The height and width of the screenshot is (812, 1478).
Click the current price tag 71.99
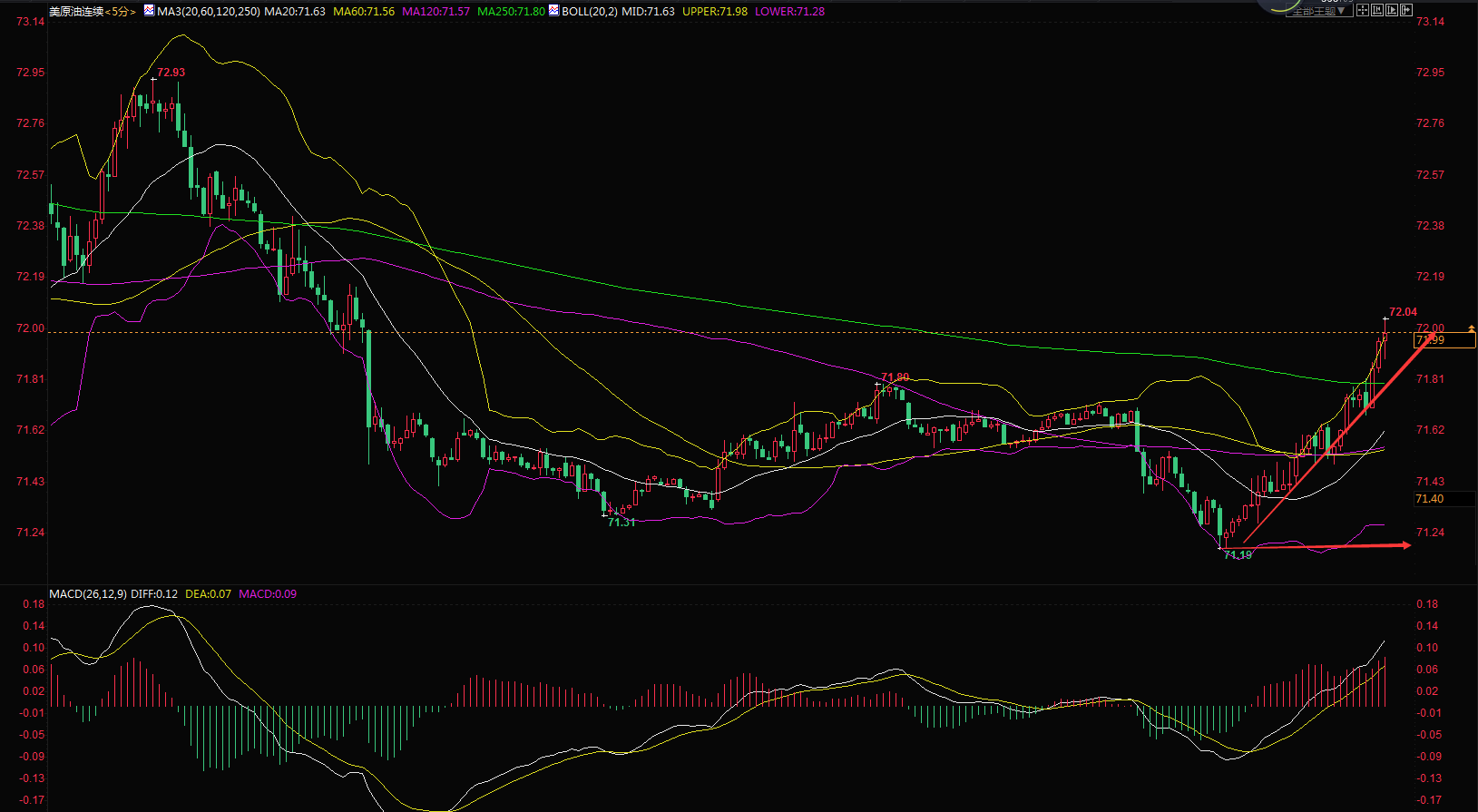1444,340
